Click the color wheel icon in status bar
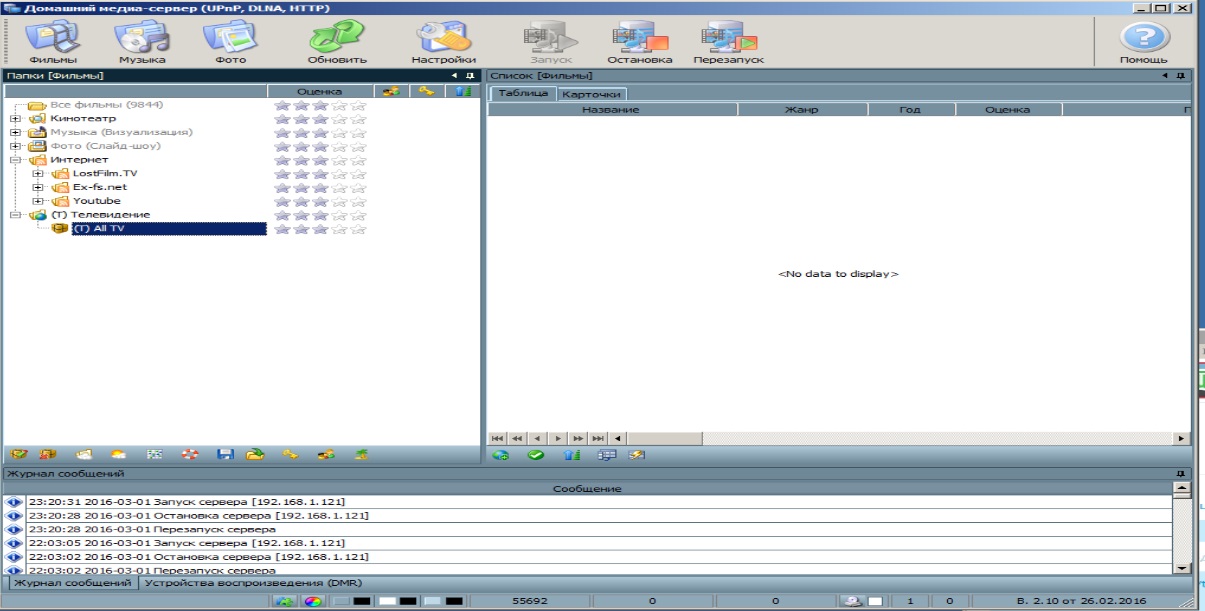Viewport: 1205px width, 611px height. click(313, 602)
